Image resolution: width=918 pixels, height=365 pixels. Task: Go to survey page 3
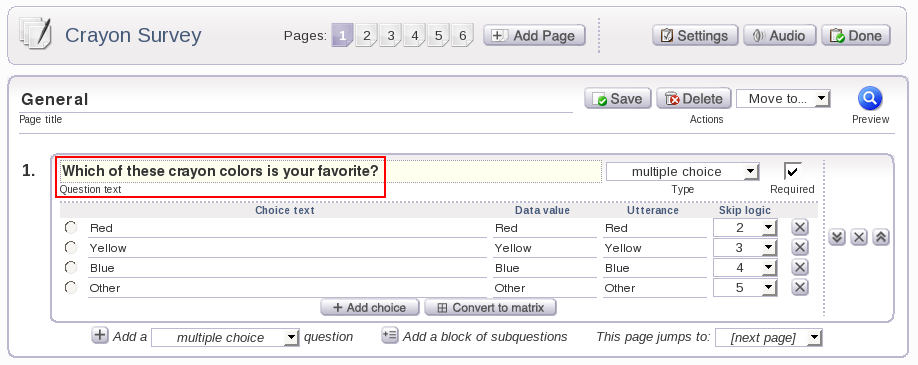click(x=391, y=36)
